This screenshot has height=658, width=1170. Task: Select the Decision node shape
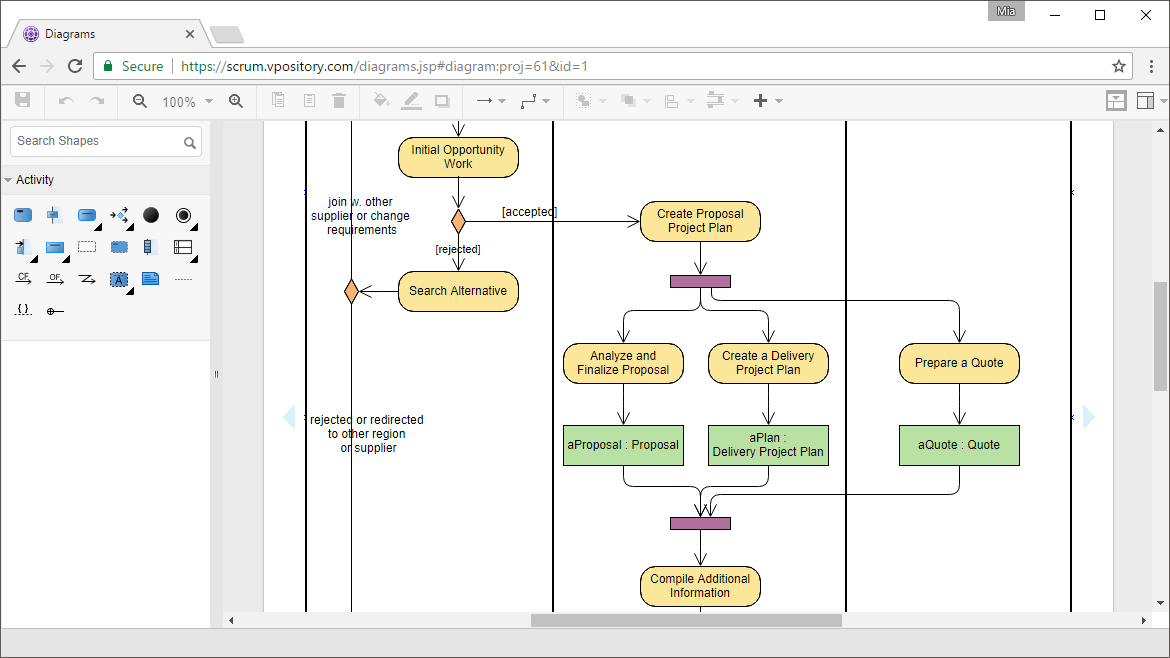(x=119, y=216)
